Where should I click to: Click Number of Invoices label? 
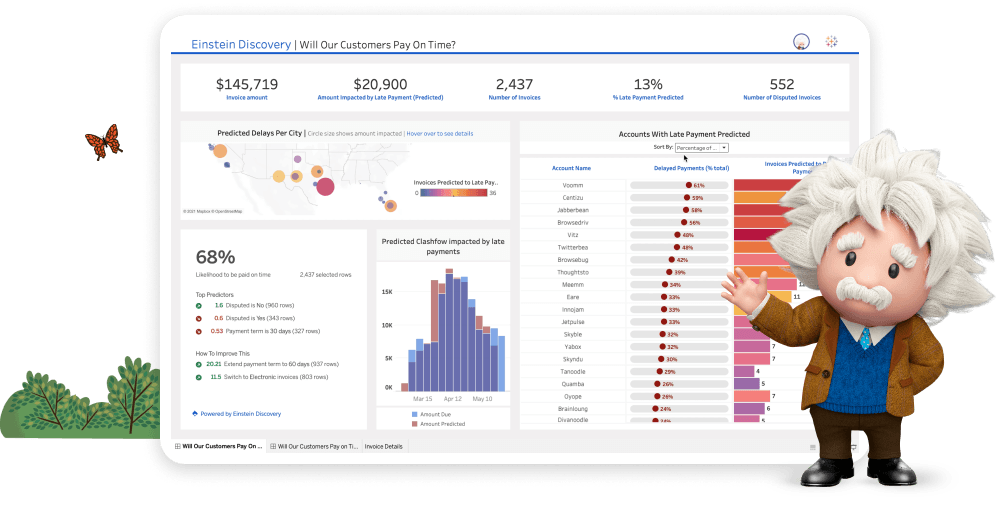click(514, 98)
